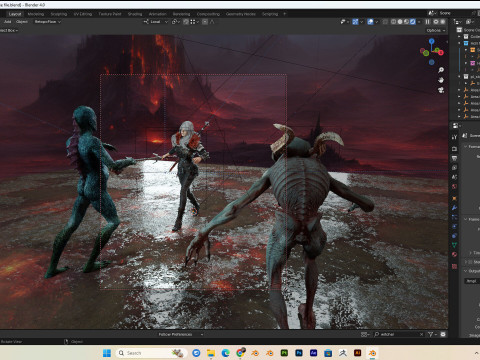The image size is (480, 360).
Task: Click the hand pan-view icon
Action: (441, 80)
